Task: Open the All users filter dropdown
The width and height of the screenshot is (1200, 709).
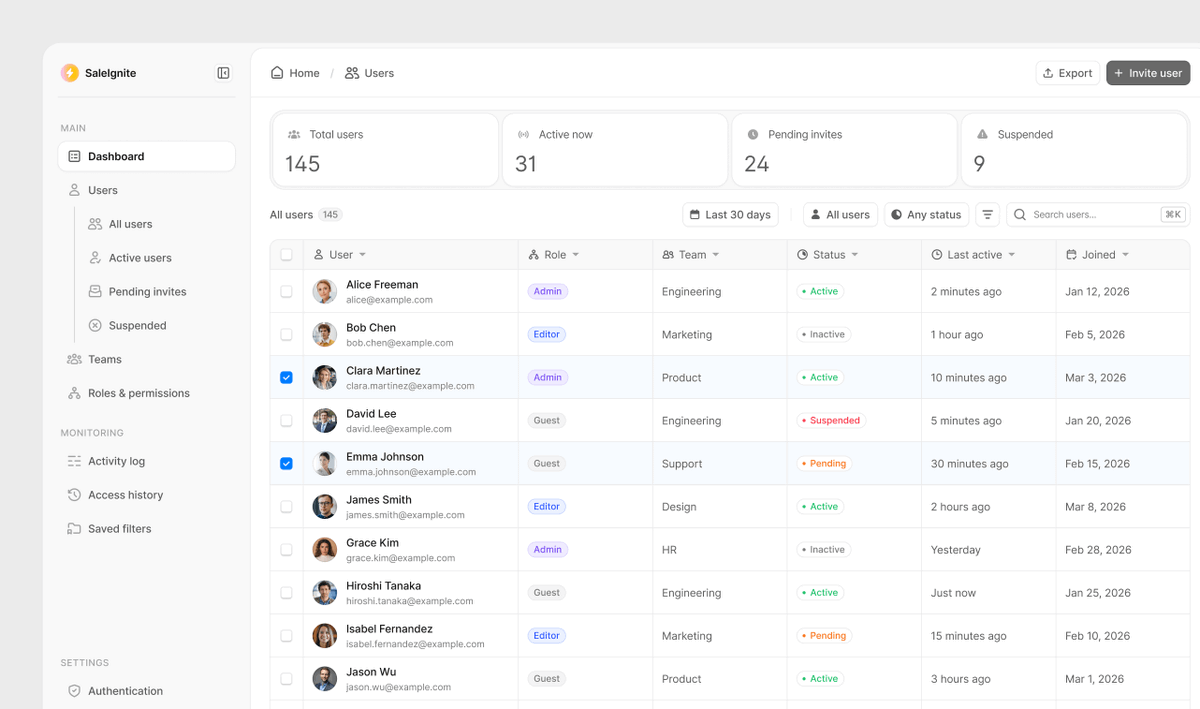Action: point(840,215)
